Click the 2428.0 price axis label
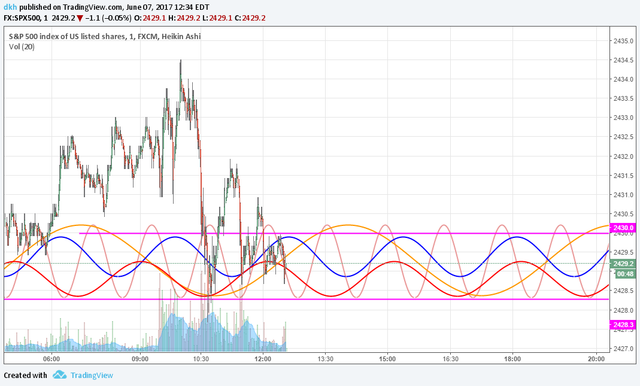 point(624,310)
